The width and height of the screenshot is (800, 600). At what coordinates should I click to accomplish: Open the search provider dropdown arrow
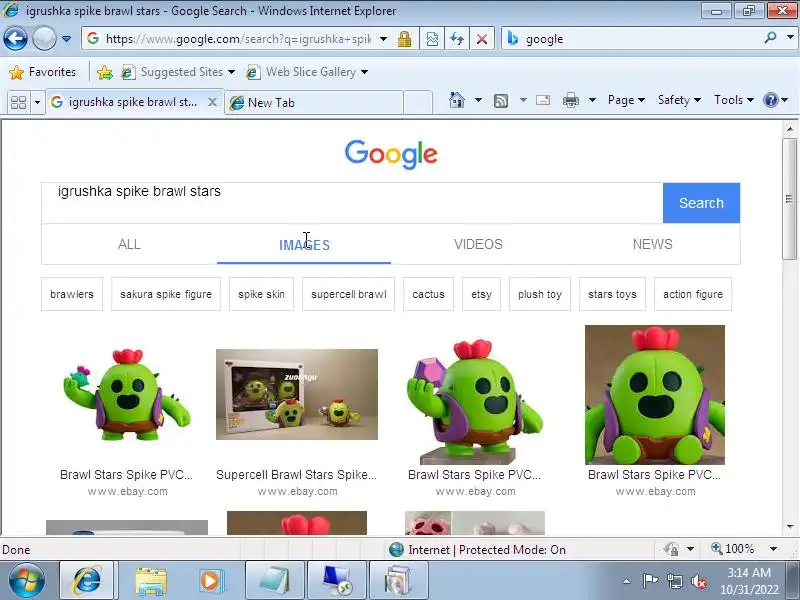(x=791, y=38)
